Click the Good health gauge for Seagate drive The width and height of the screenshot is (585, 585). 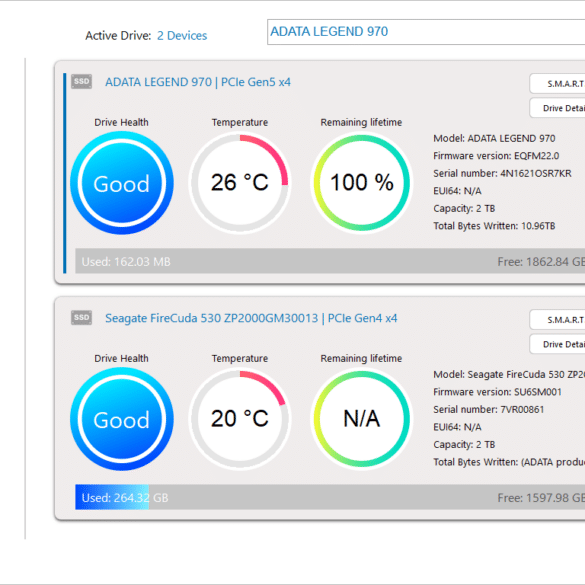[122, 419]
